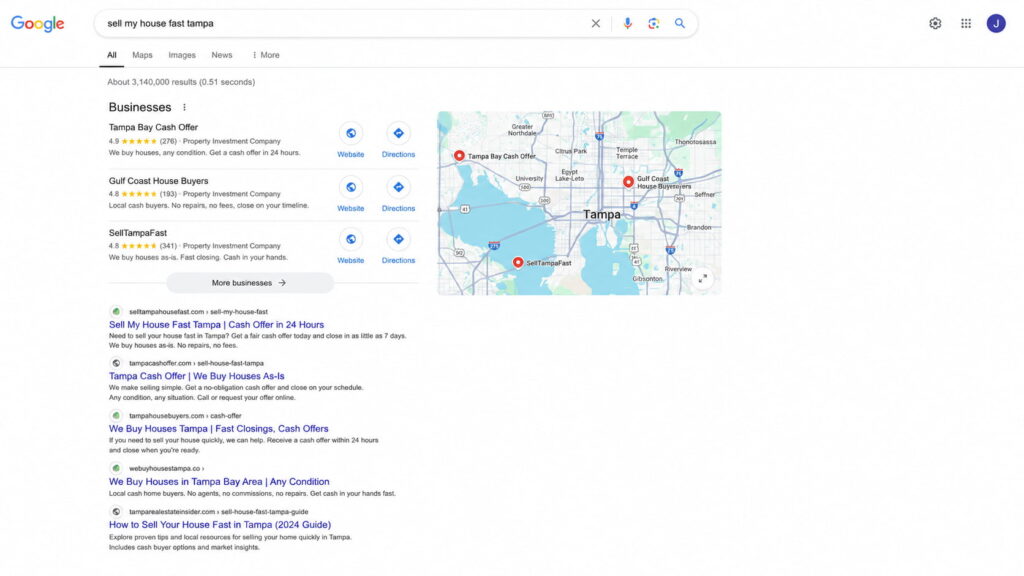This screenshot has height=576, width=1024.
Task: Click tamparealestateinsider.com URL breadcrumb
Action: click(x=218, y=512)
